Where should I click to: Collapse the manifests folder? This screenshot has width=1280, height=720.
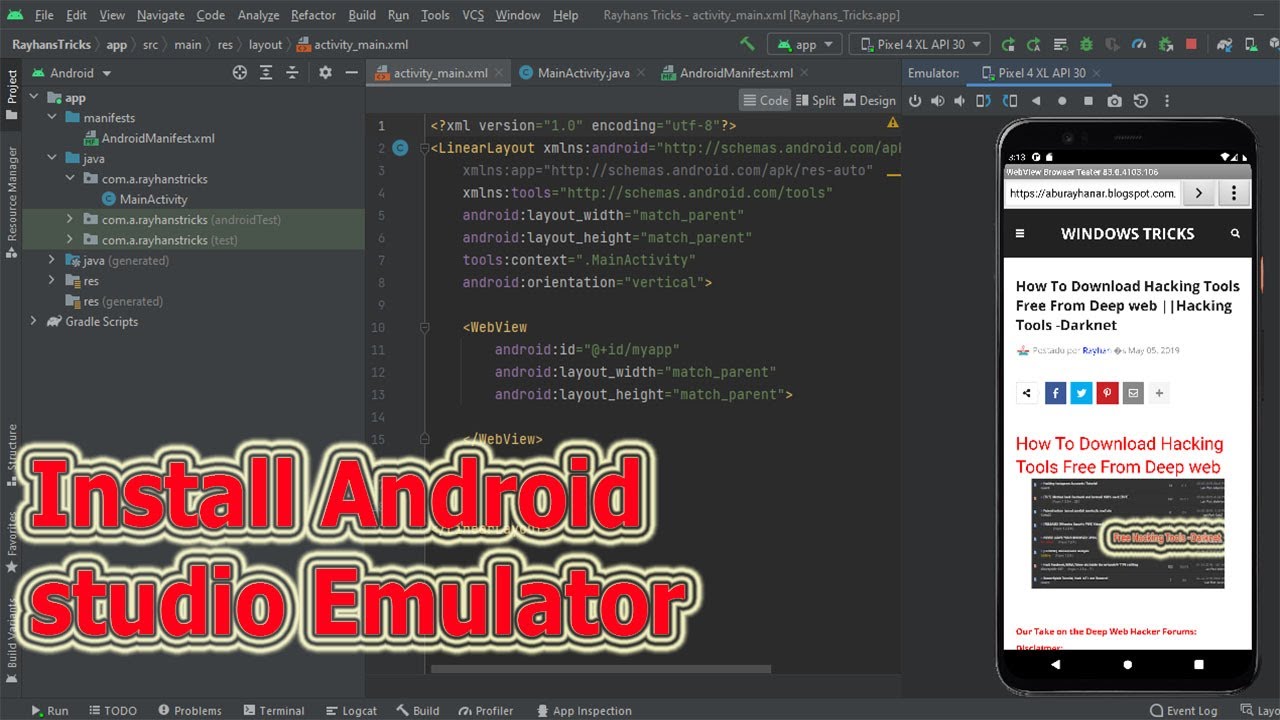(x=52, y=118)
